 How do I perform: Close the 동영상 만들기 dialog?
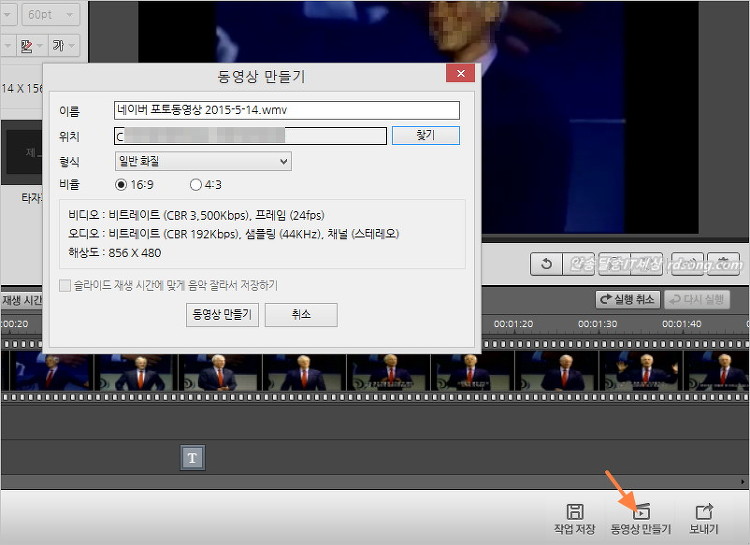point(461,73)
